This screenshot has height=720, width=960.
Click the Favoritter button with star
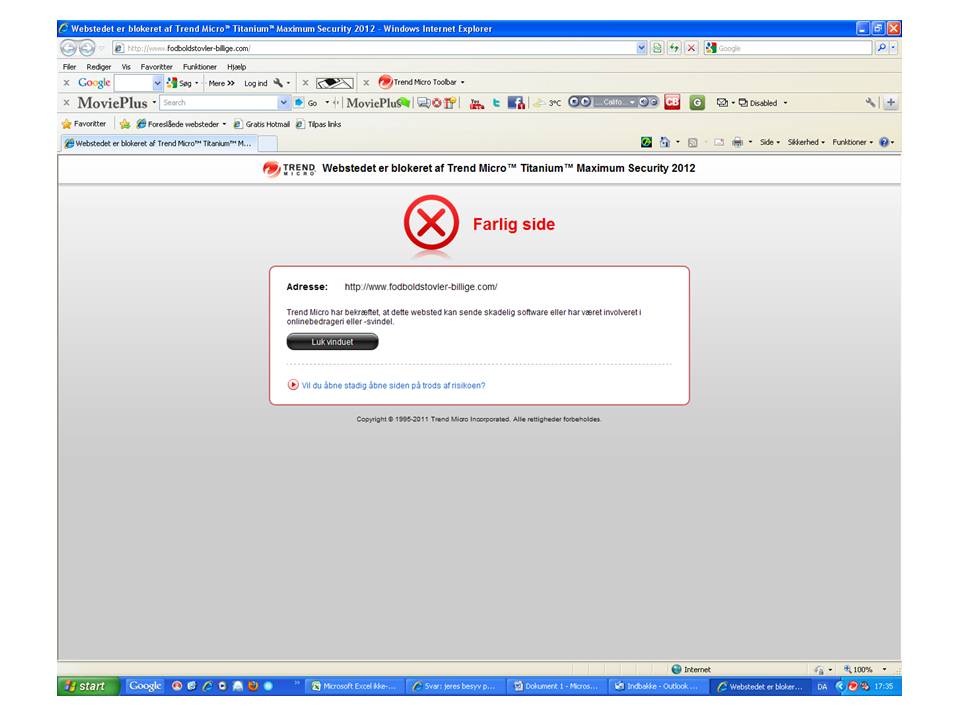tap(84, 124)
